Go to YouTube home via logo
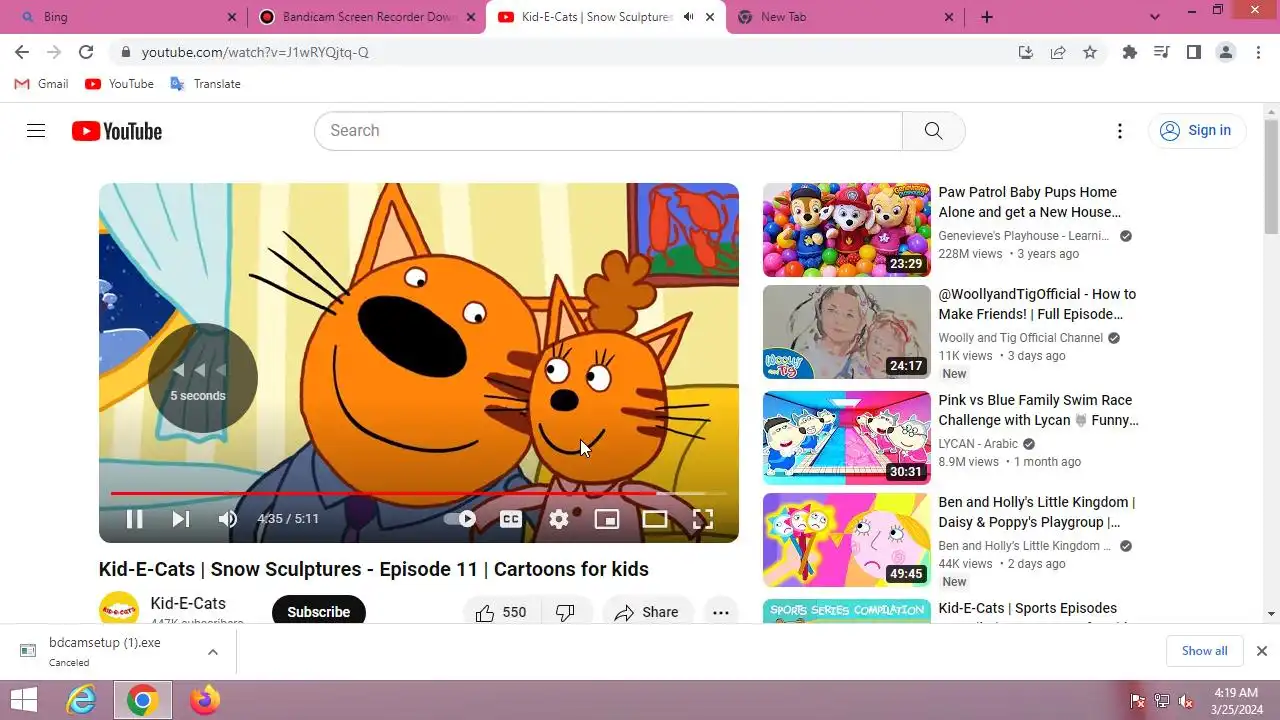Viewport: 1280px width, 720px height. tap(117, 131)
